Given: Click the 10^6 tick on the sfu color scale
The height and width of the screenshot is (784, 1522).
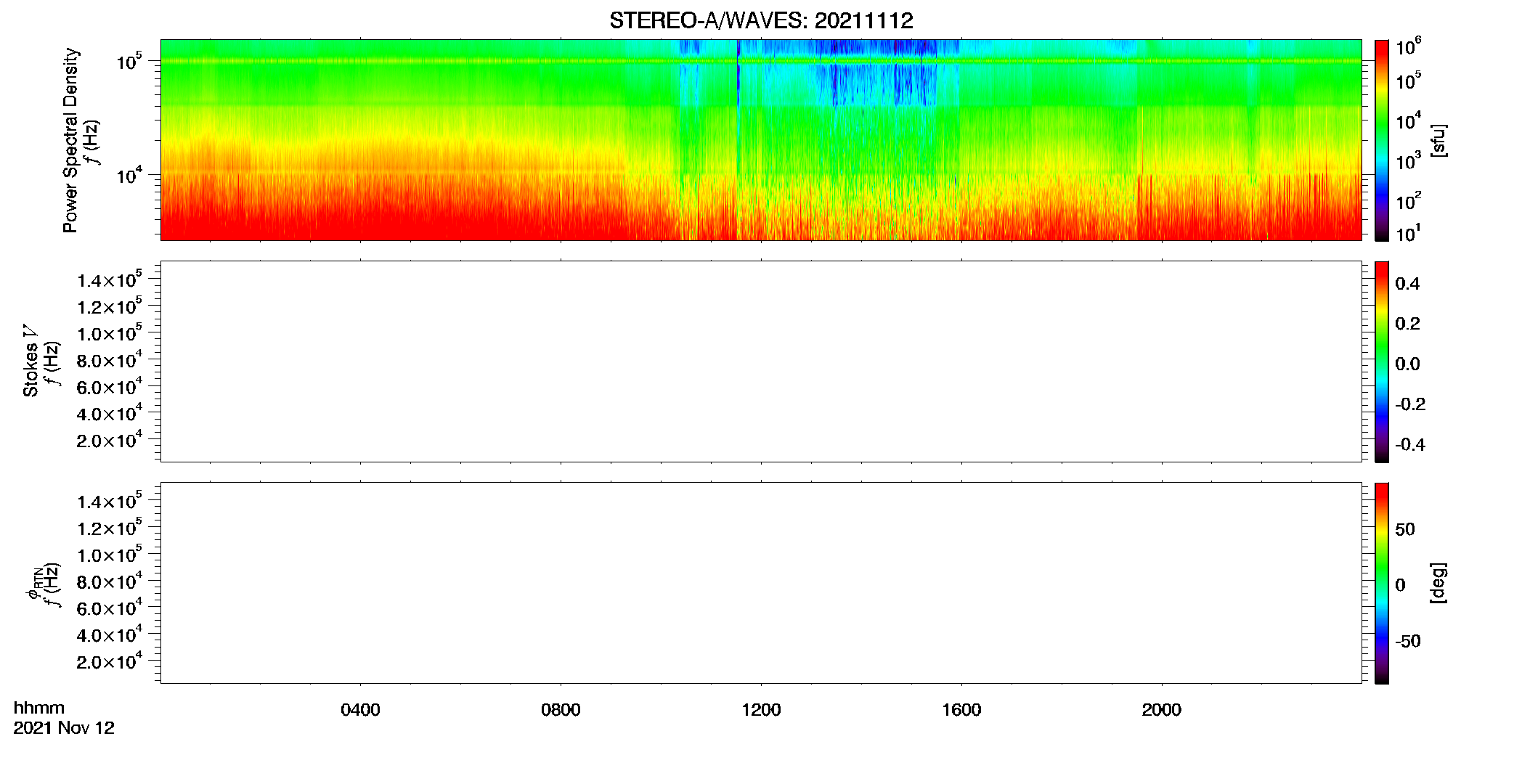Looking at the screenshot, I should click(1408, 47).
